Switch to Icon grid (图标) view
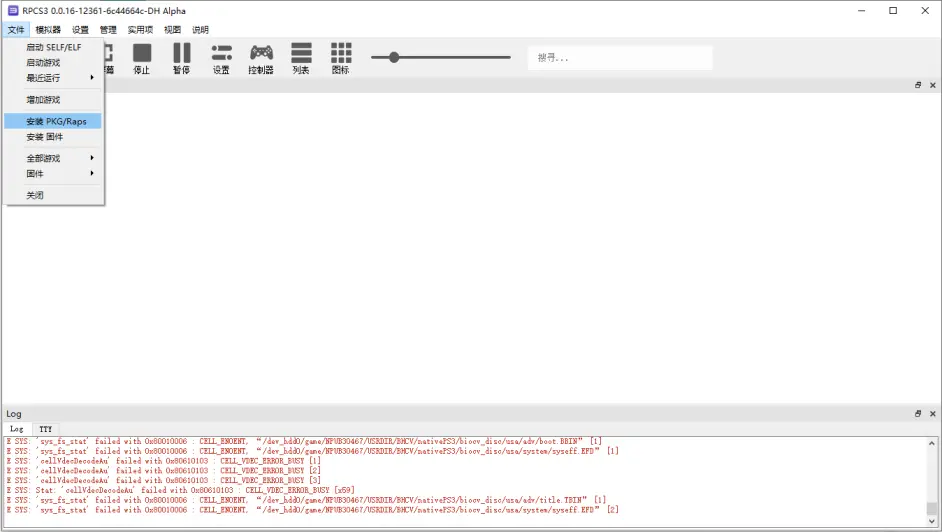The width and height of the screenshot is (942, 532). 341,58
